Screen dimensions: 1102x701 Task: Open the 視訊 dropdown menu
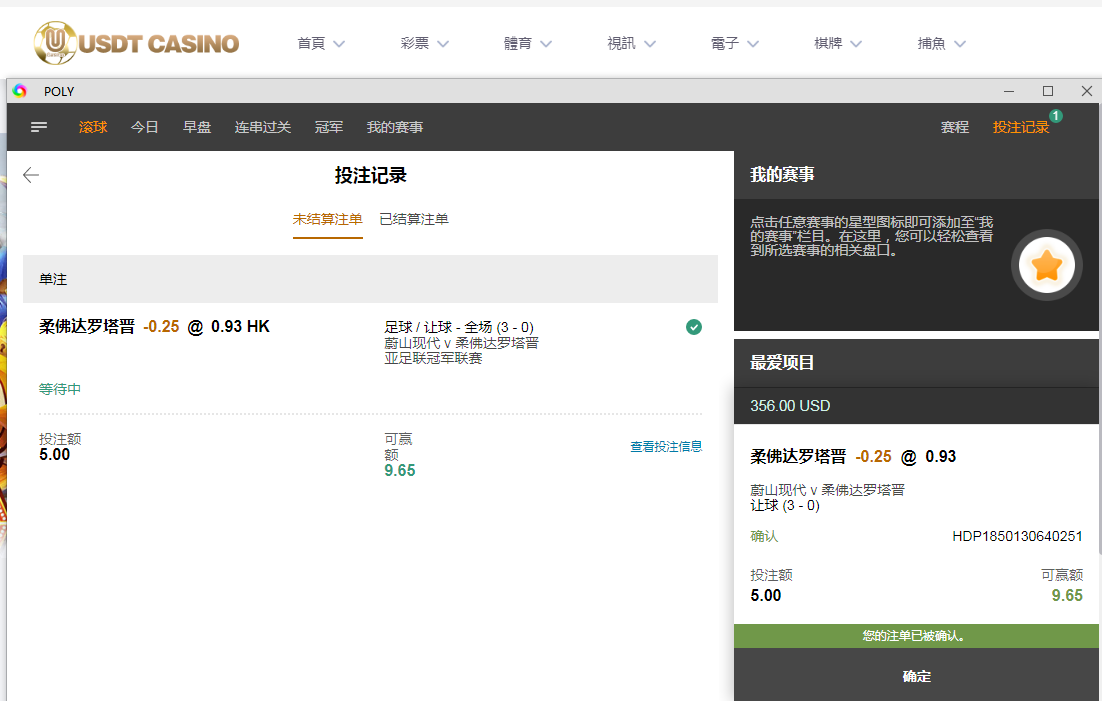pos(631,44)
